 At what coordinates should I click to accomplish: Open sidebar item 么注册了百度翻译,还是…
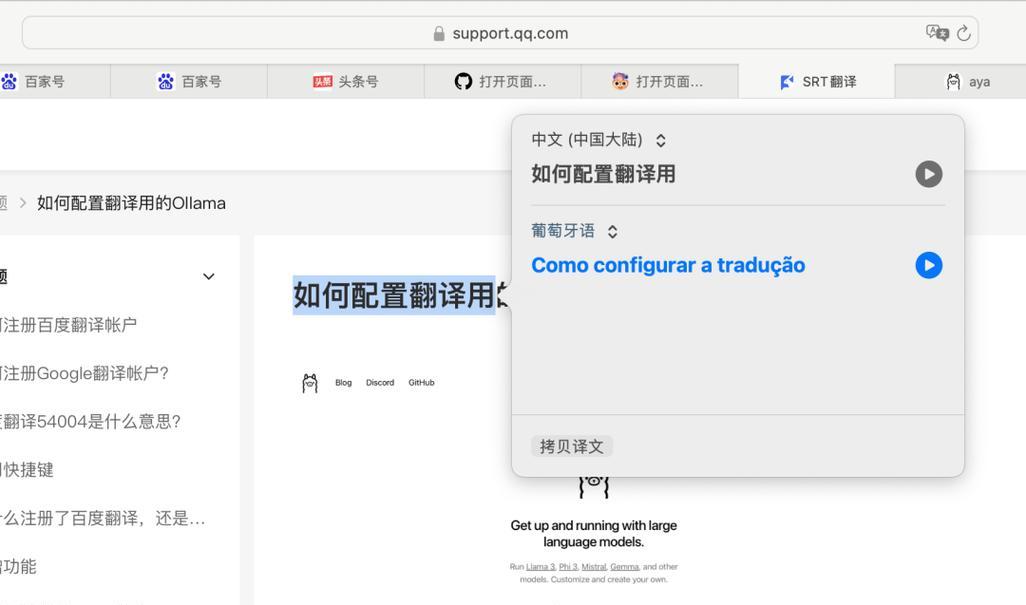pos(103,519)
